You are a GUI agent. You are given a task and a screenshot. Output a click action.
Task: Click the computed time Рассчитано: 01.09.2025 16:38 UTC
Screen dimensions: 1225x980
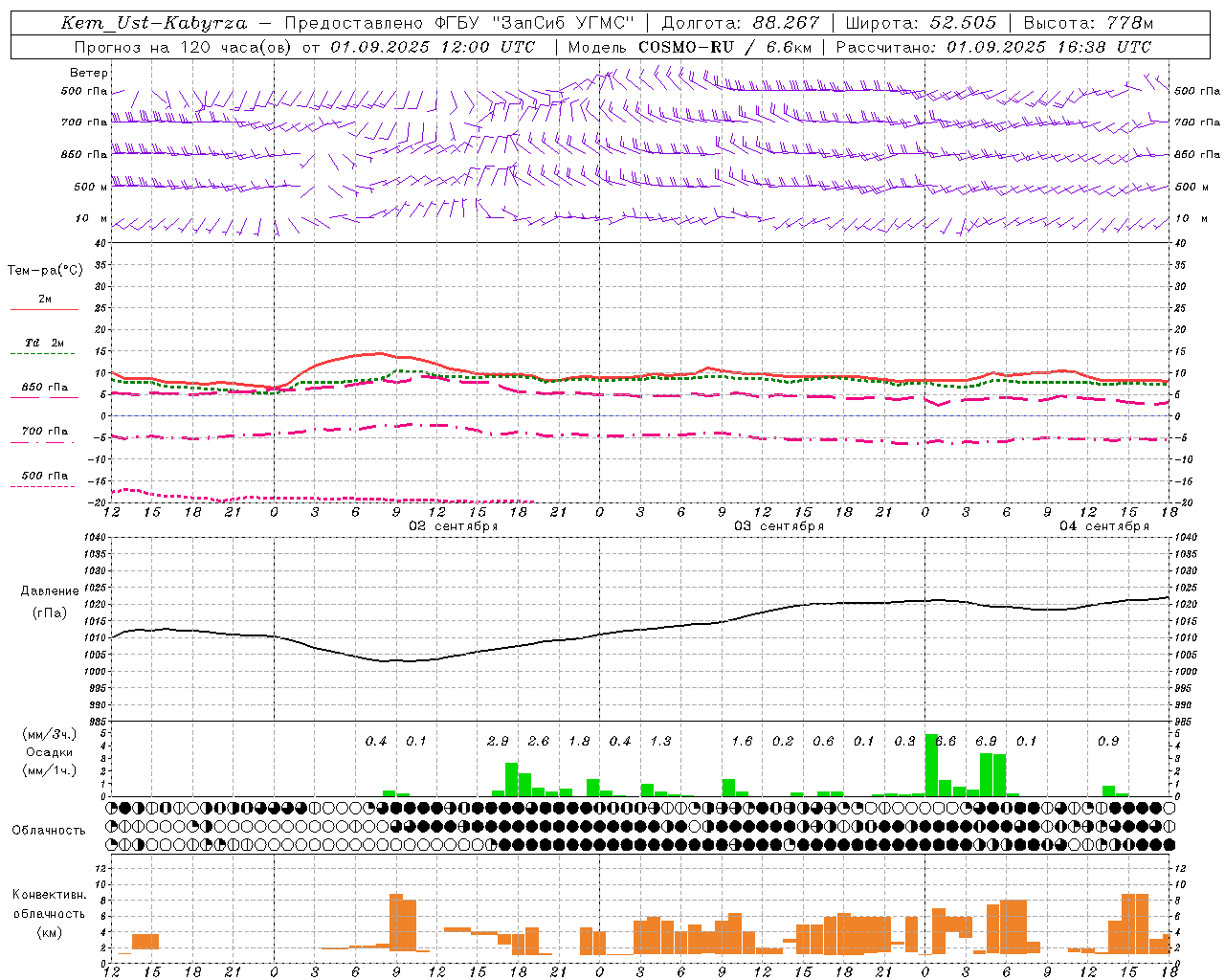(993, 47)
